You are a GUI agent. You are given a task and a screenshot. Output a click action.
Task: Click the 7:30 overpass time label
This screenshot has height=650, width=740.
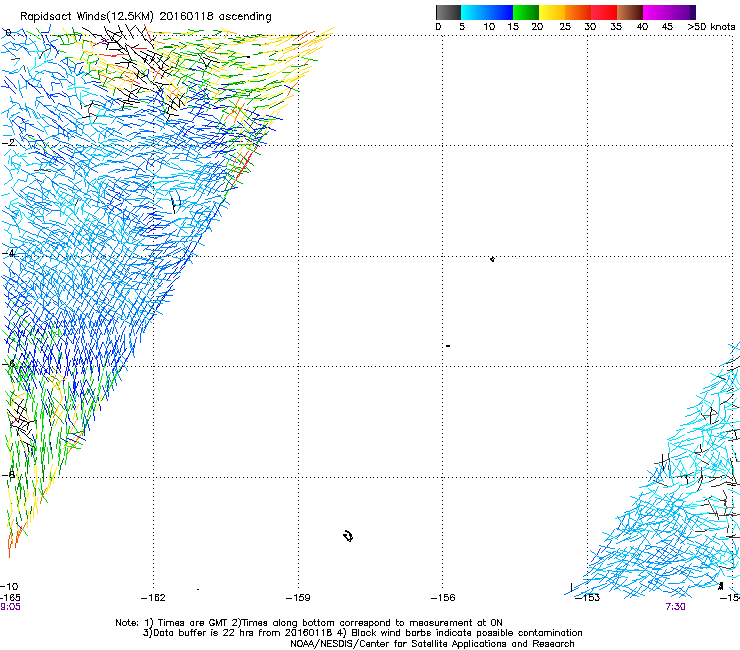tap(675, 607)
